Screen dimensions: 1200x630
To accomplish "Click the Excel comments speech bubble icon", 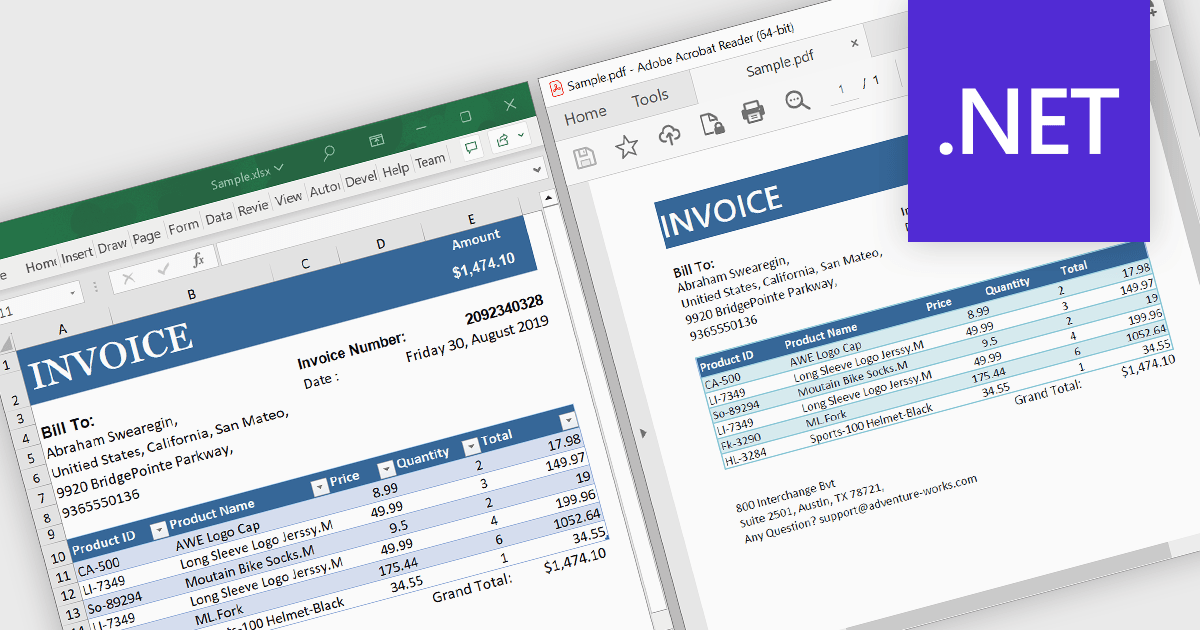I will [470, 147].
